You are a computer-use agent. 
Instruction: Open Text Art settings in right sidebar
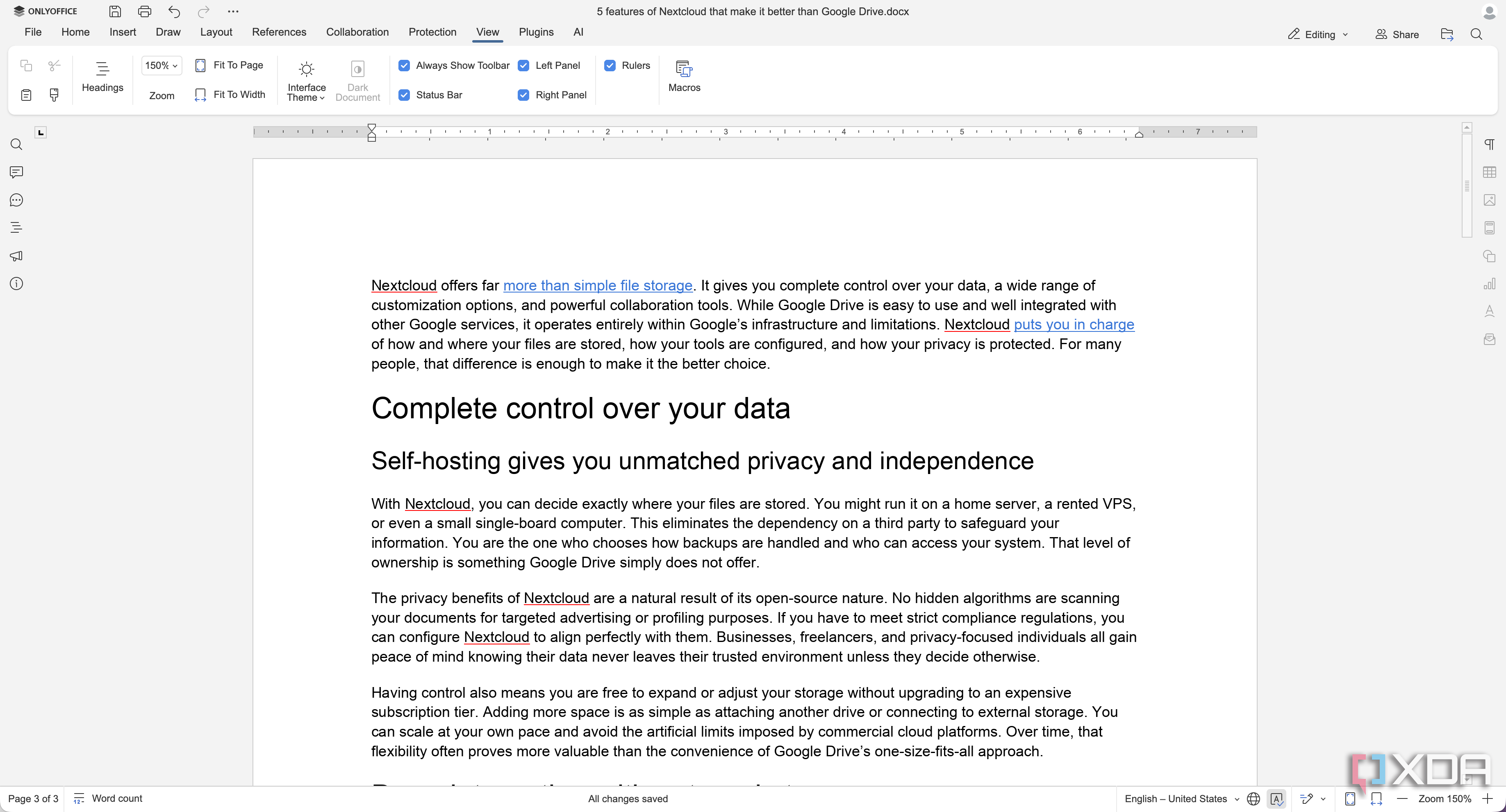click(1490, 311)
